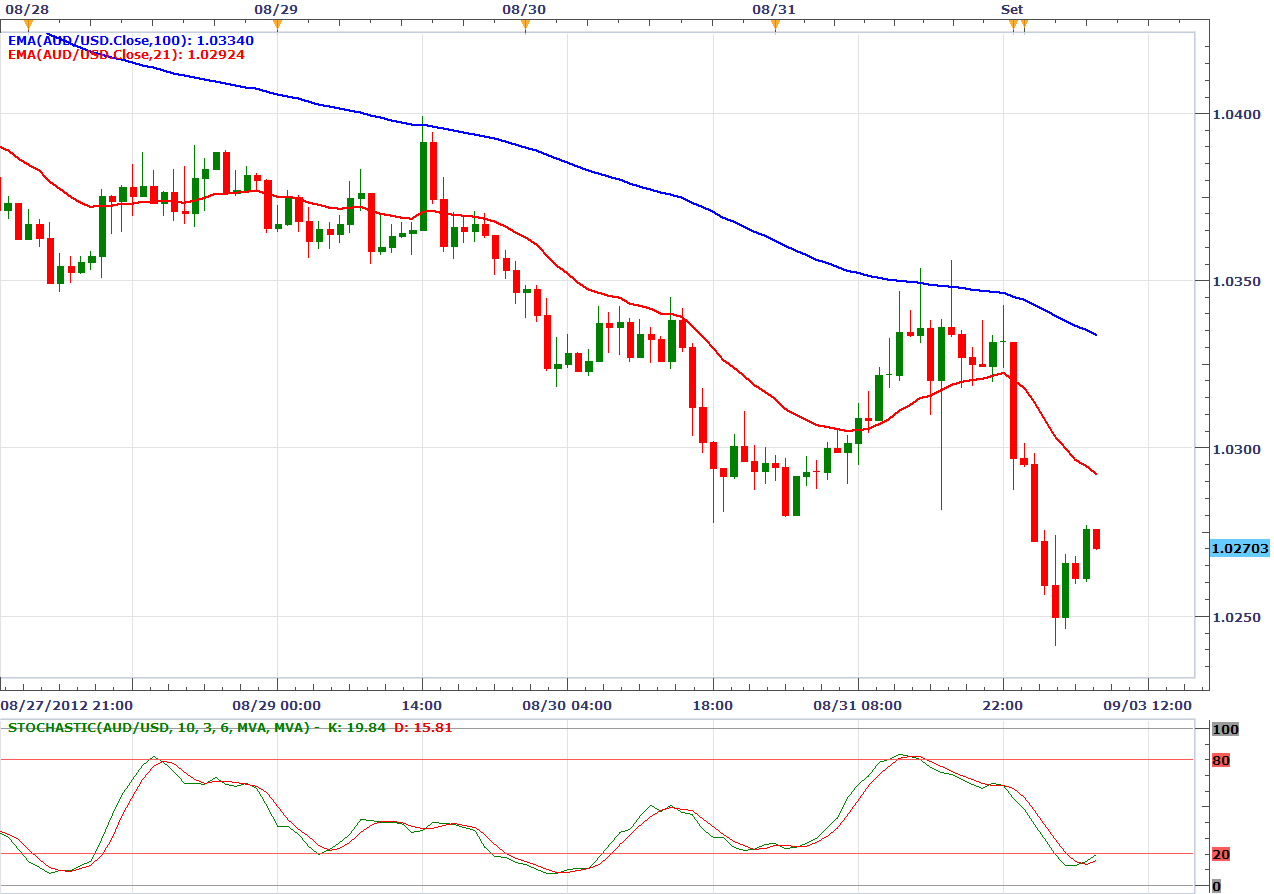
Task: Click the orange marker below the 08/29 date
Action: (x=277, y=25)
